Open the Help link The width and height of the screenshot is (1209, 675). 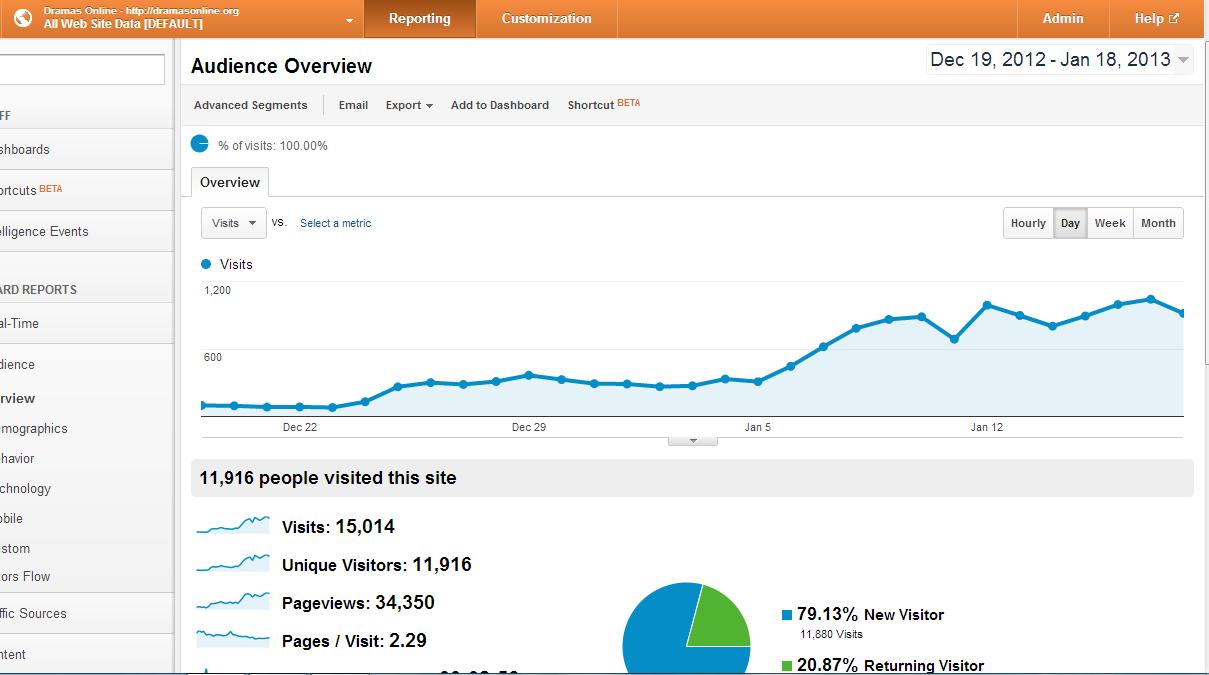click(x=1156, y=18)
